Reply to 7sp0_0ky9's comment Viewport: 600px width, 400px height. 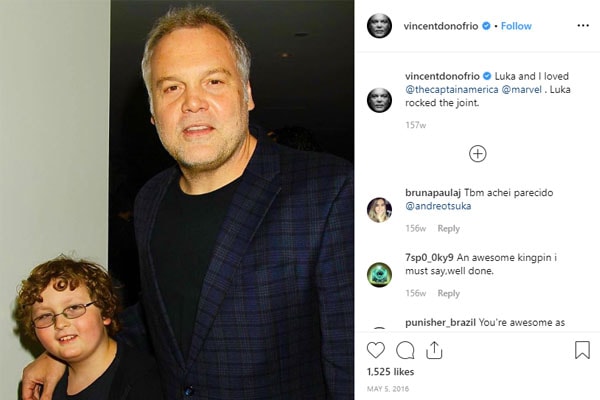(448, 294)
